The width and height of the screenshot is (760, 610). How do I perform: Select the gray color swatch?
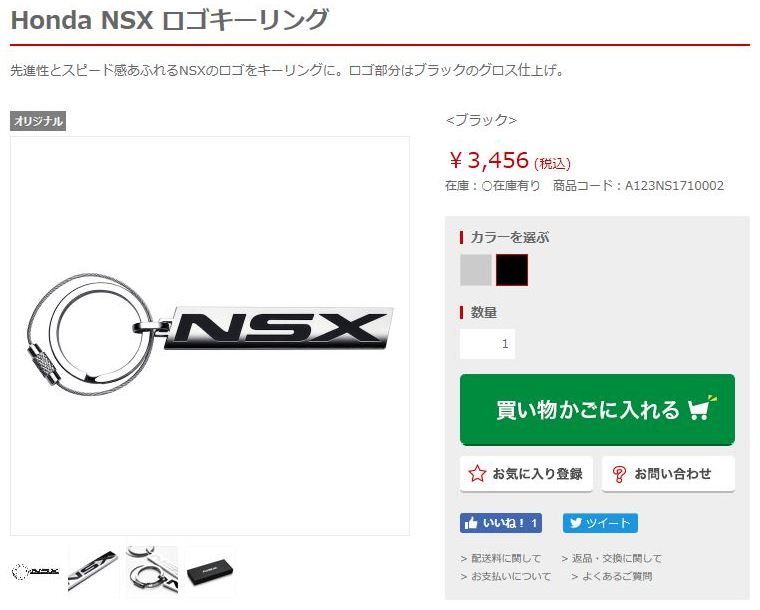(475, 270)
